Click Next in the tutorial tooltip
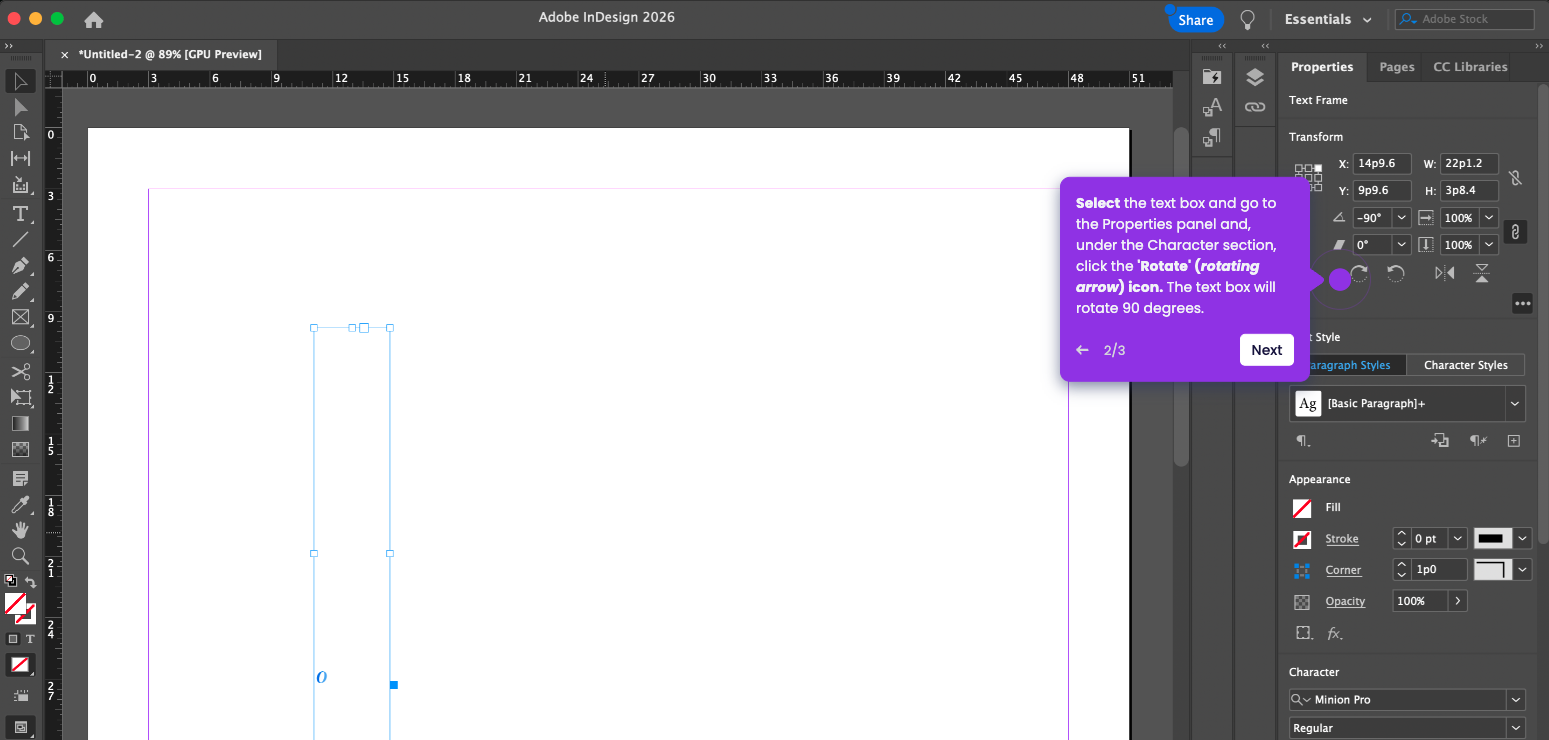The image size is (1549, 740). coord(1266,350)
